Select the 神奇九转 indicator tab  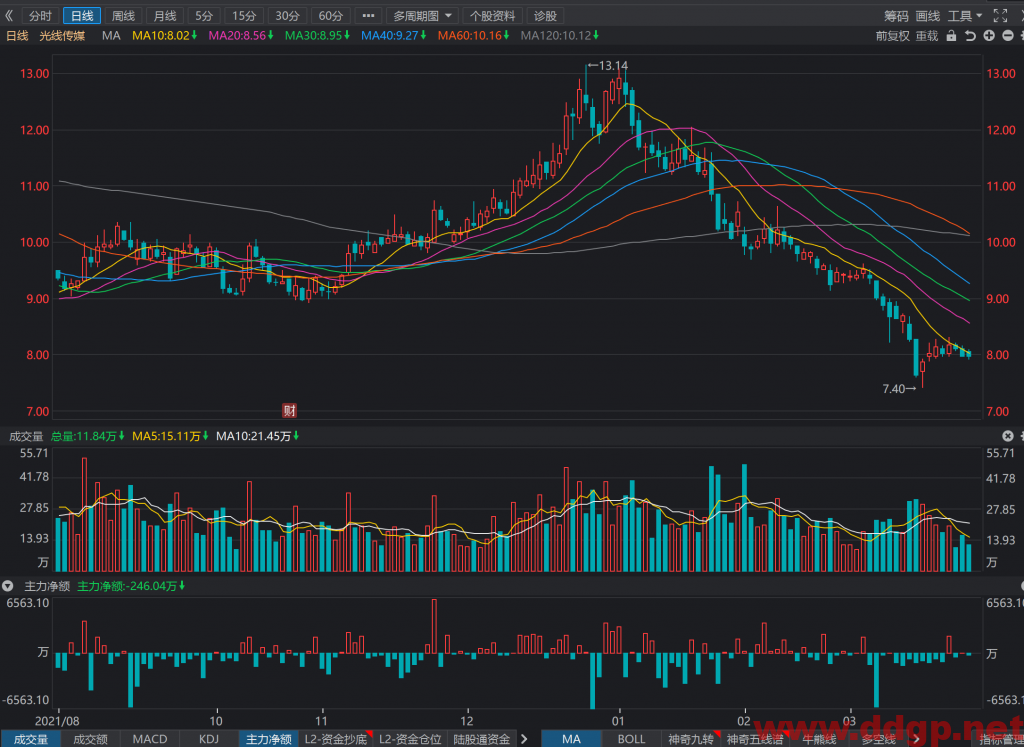691,739
